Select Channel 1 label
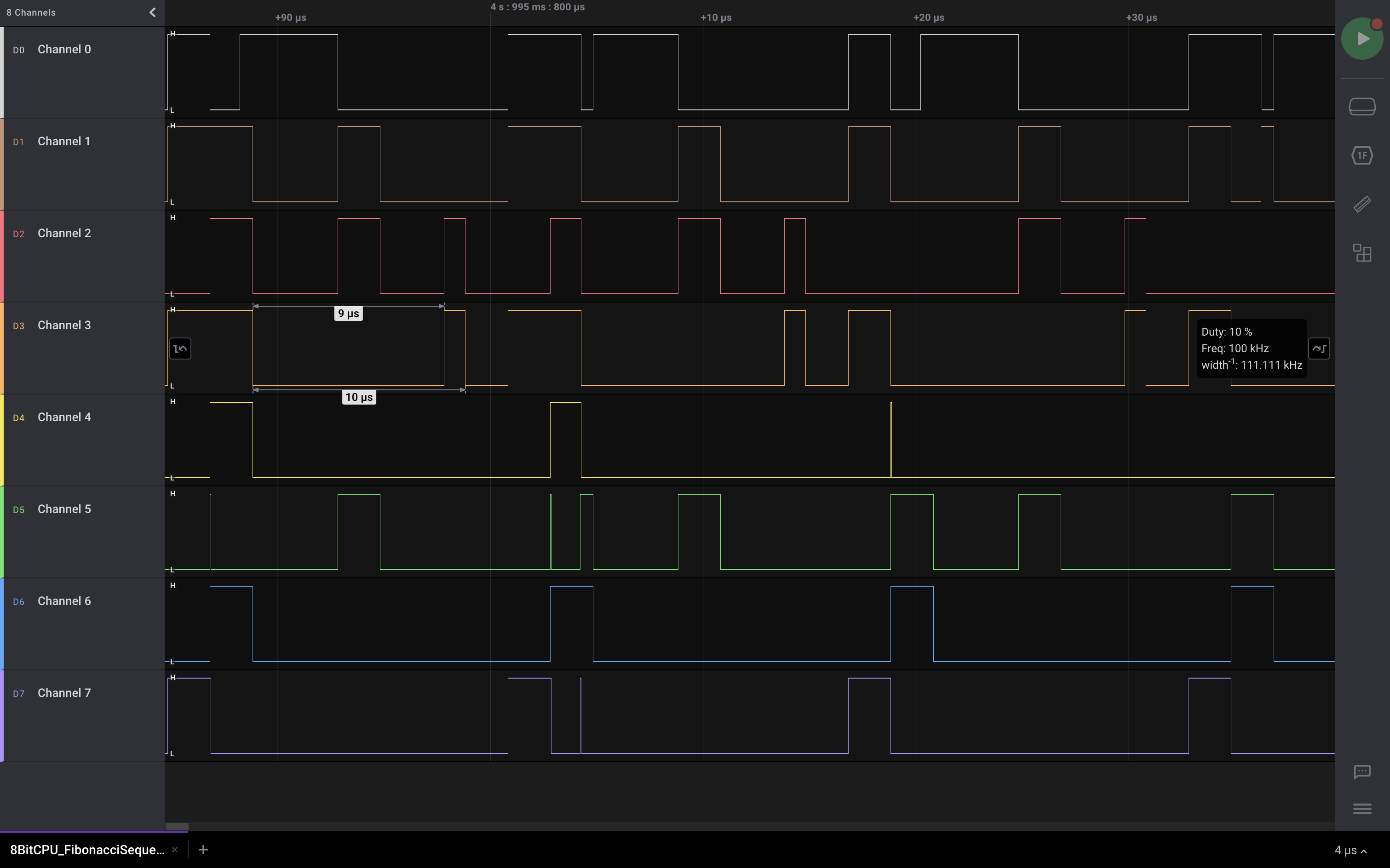Image resolution: width=1390 pixels, height=868 pixels. click(64, 141)
